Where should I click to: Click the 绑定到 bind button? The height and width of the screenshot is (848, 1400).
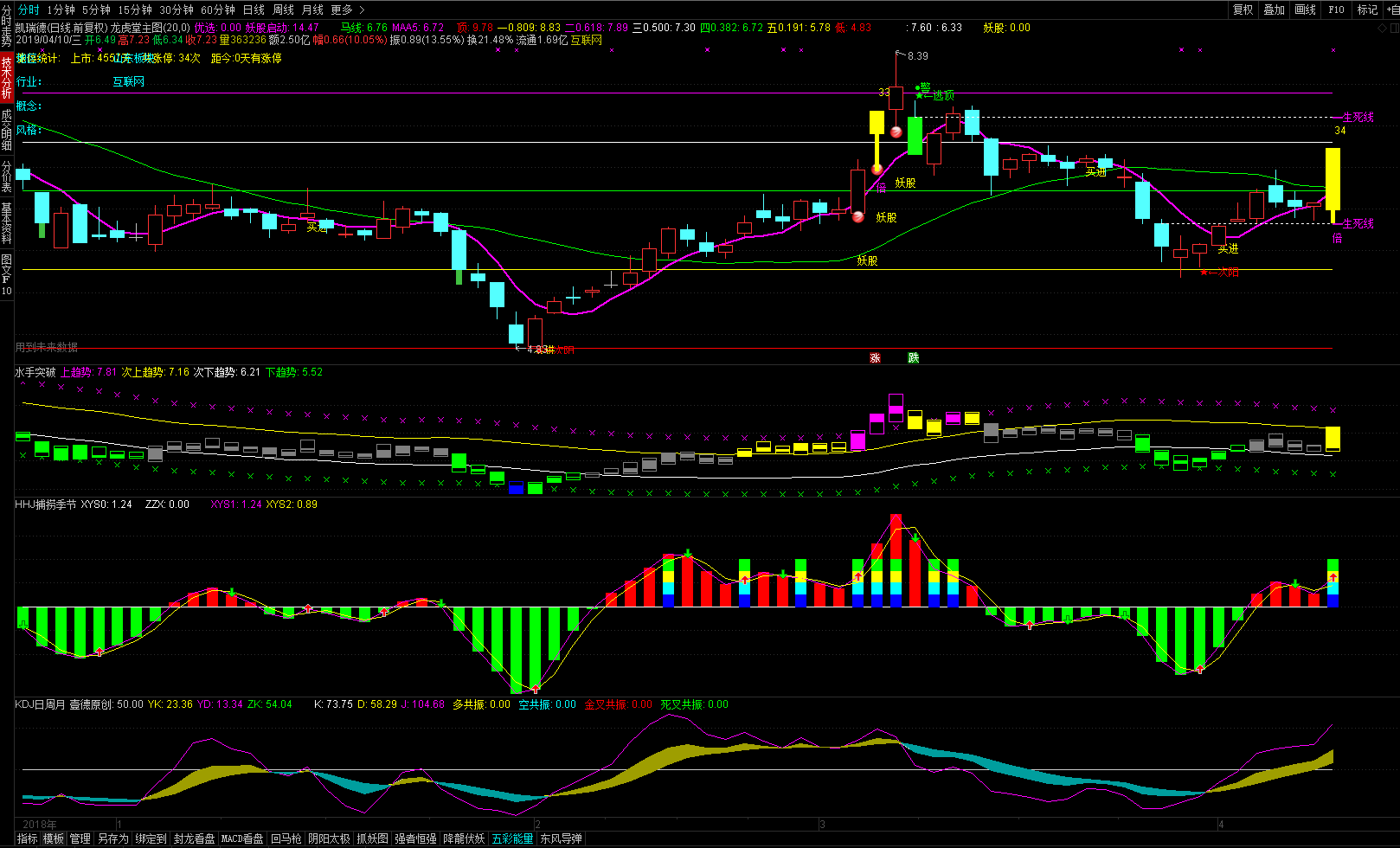(x=151, y=838)
